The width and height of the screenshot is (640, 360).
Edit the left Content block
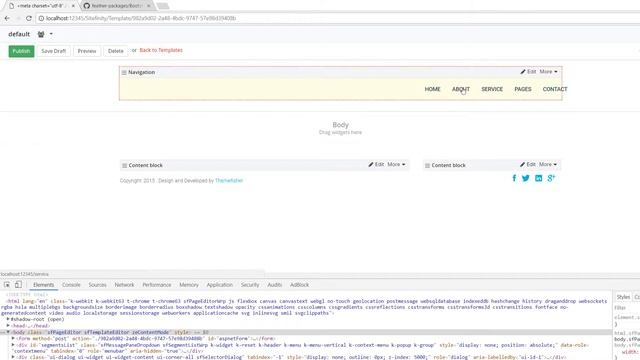[376, 164]
